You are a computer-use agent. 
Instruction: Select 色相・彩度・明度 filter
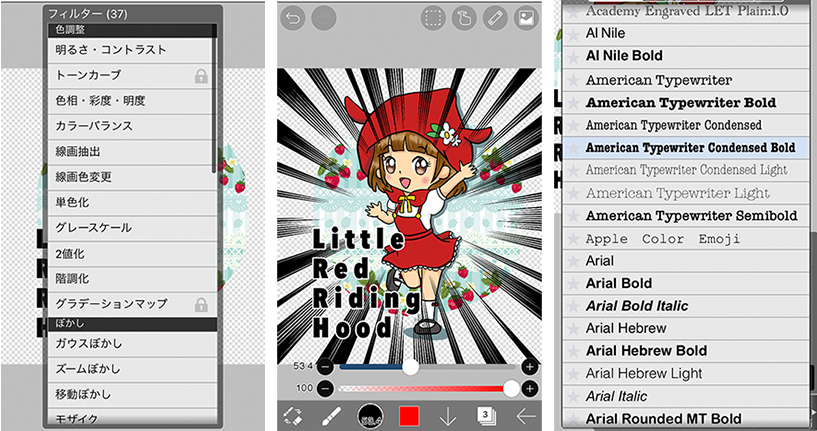(132, 101)
